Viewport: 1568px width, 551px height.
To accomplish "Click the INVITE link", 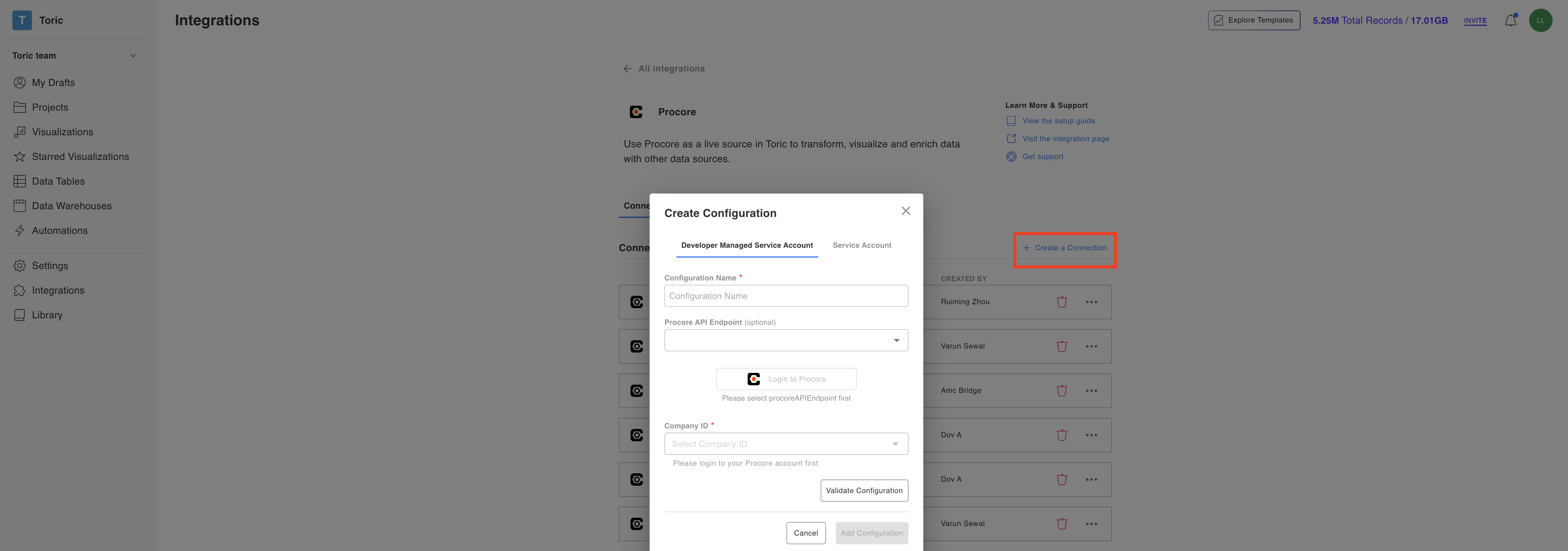I will click(1475, 21).
